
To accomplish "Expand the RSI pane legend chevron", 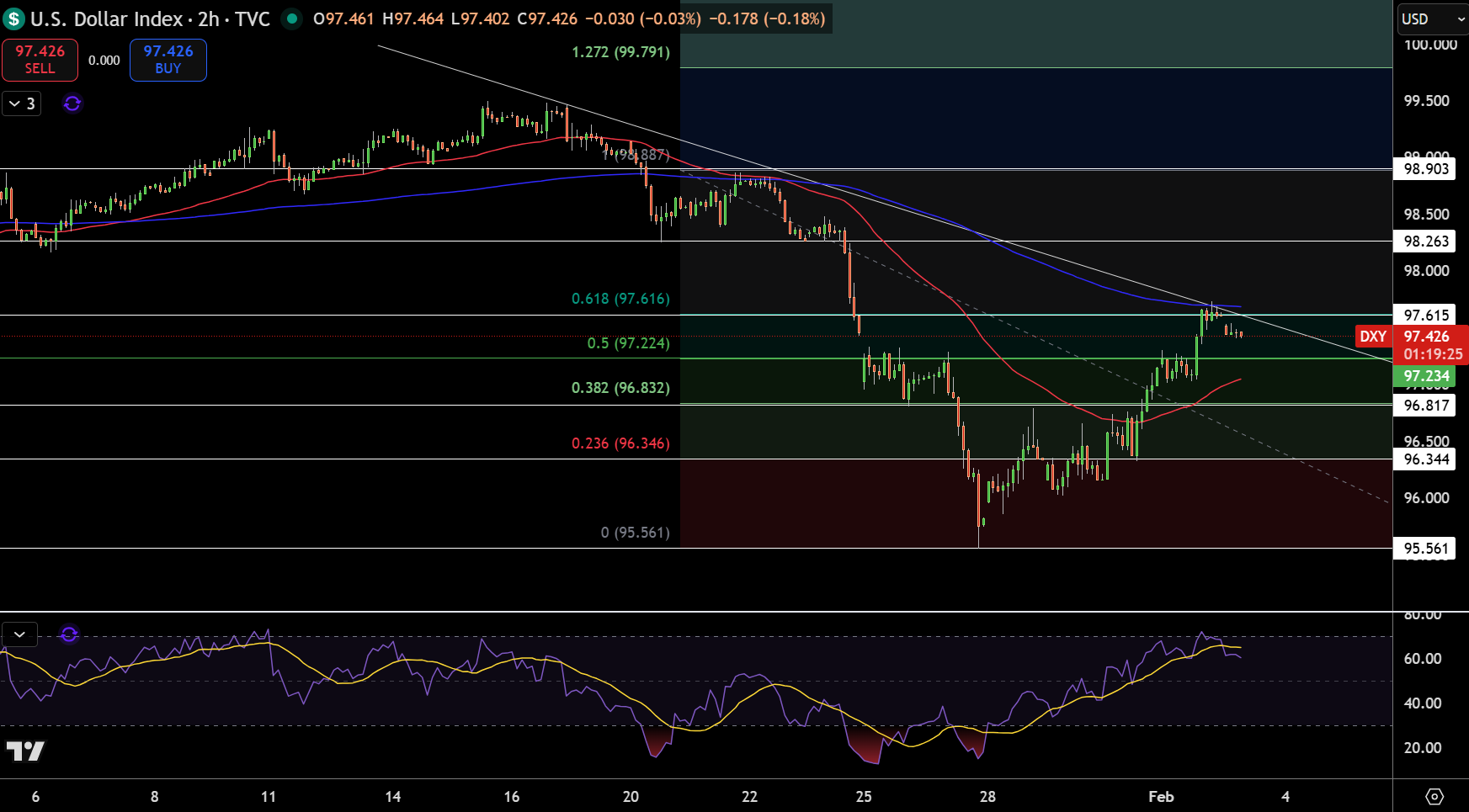I will coord(19,634).
